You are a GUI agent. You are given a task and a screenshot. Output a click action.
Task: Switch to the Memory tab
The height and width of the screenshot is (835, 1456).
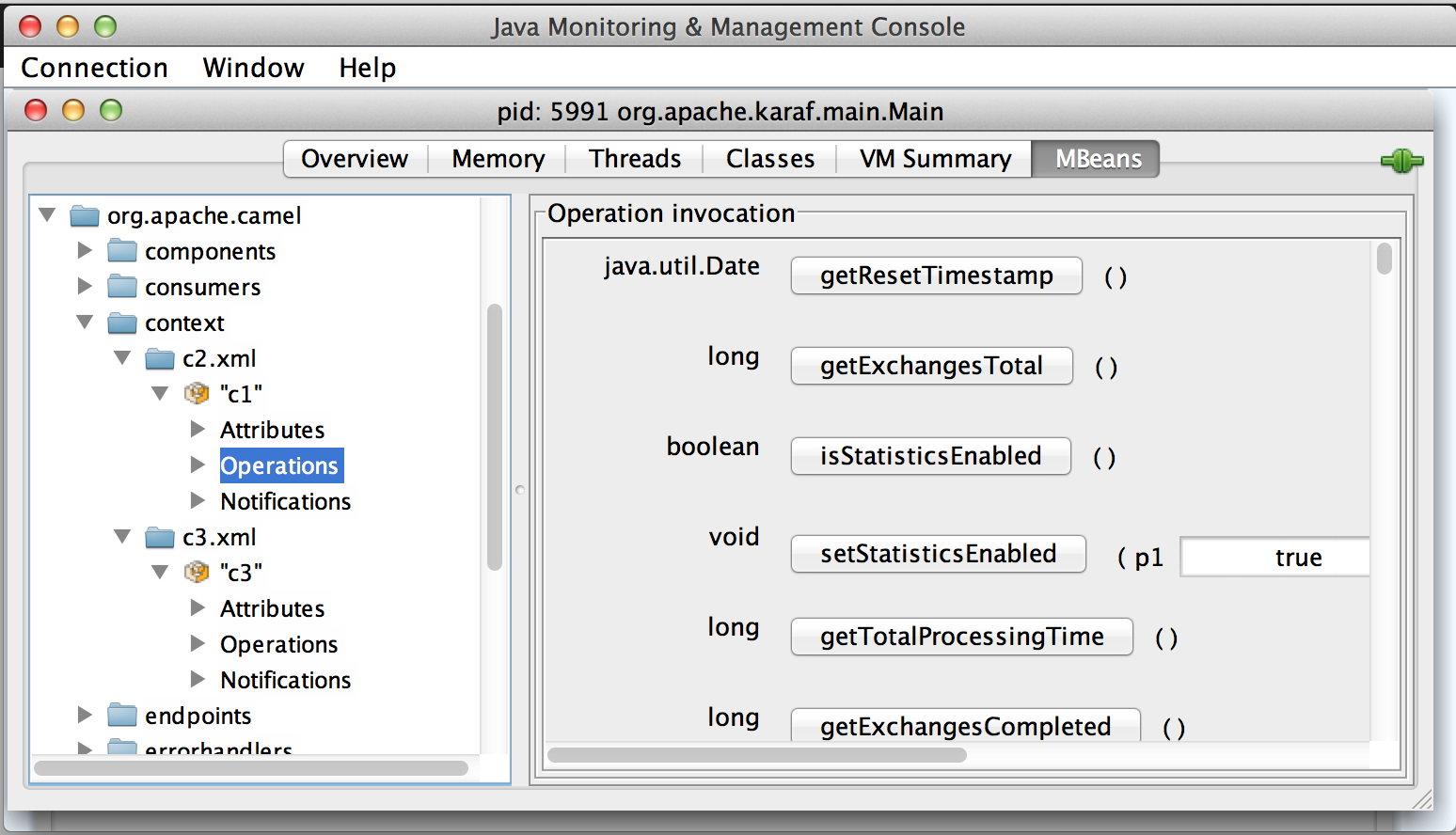(x=498, y=159)
